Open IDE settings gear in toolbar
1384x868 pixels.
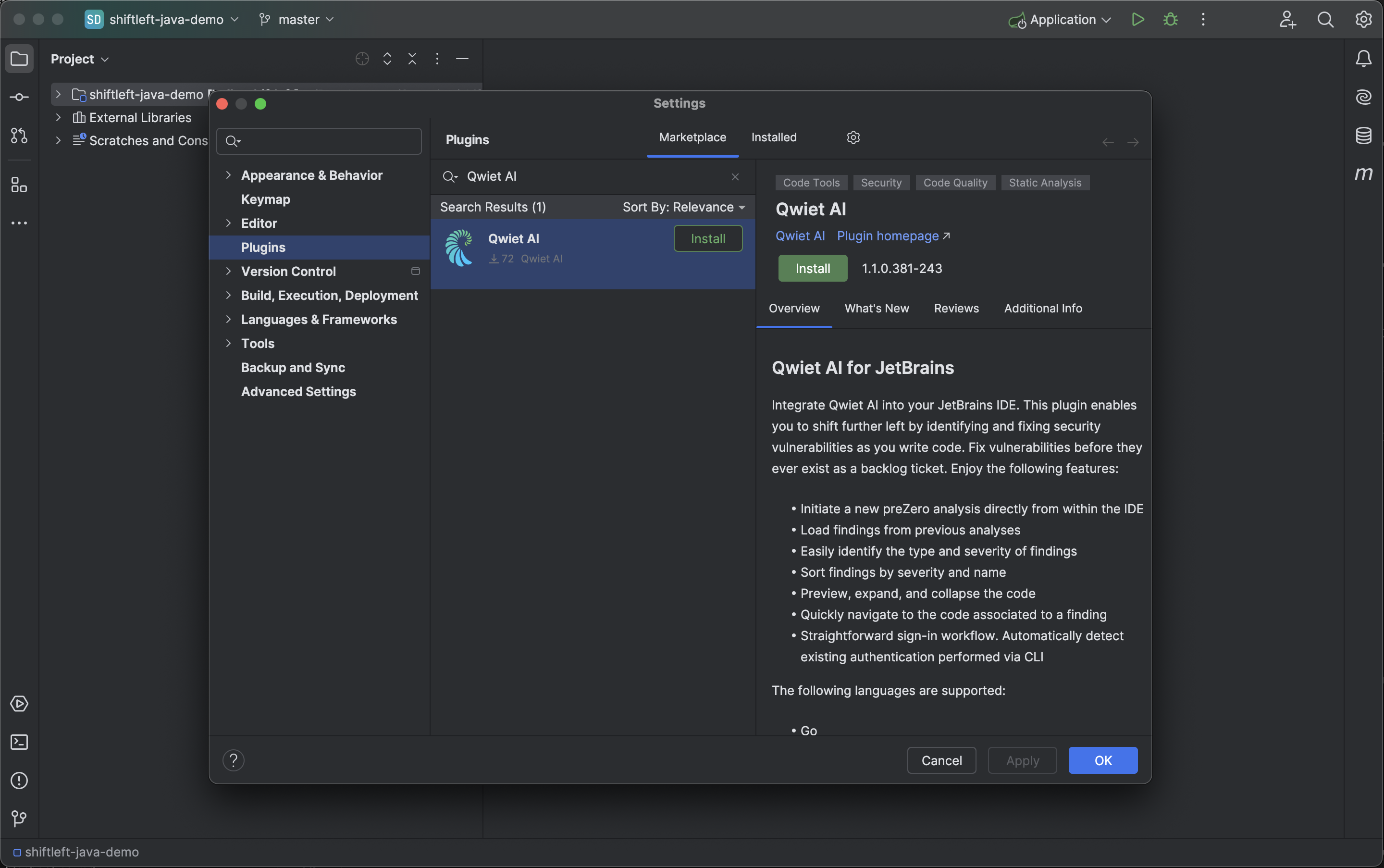coord(1363,20)
